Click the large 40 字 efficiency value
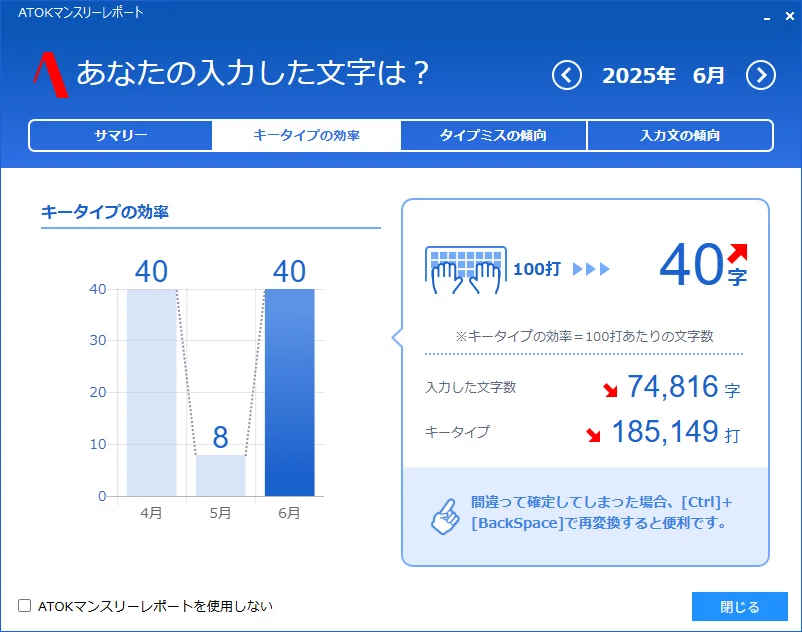This screenshot has width=802, height=632. pyautogui.click(x=703, y=265)
